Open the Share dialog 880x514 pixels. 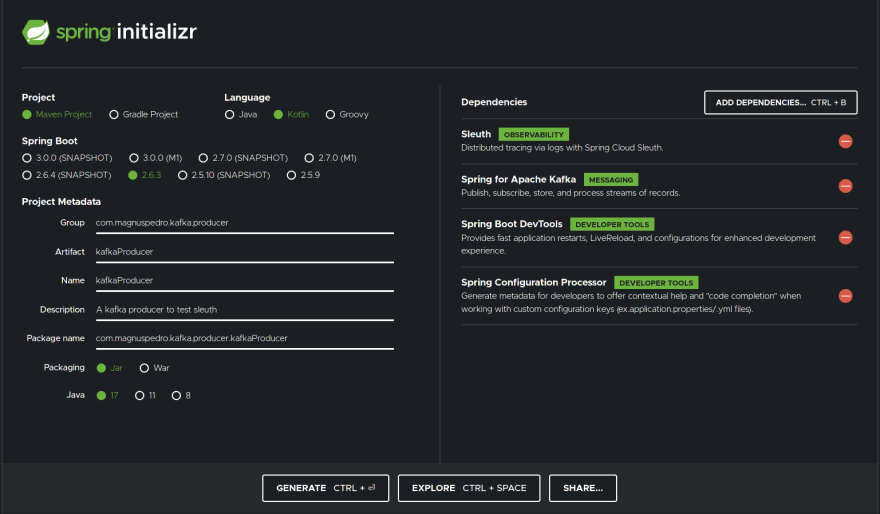point(583,488)
